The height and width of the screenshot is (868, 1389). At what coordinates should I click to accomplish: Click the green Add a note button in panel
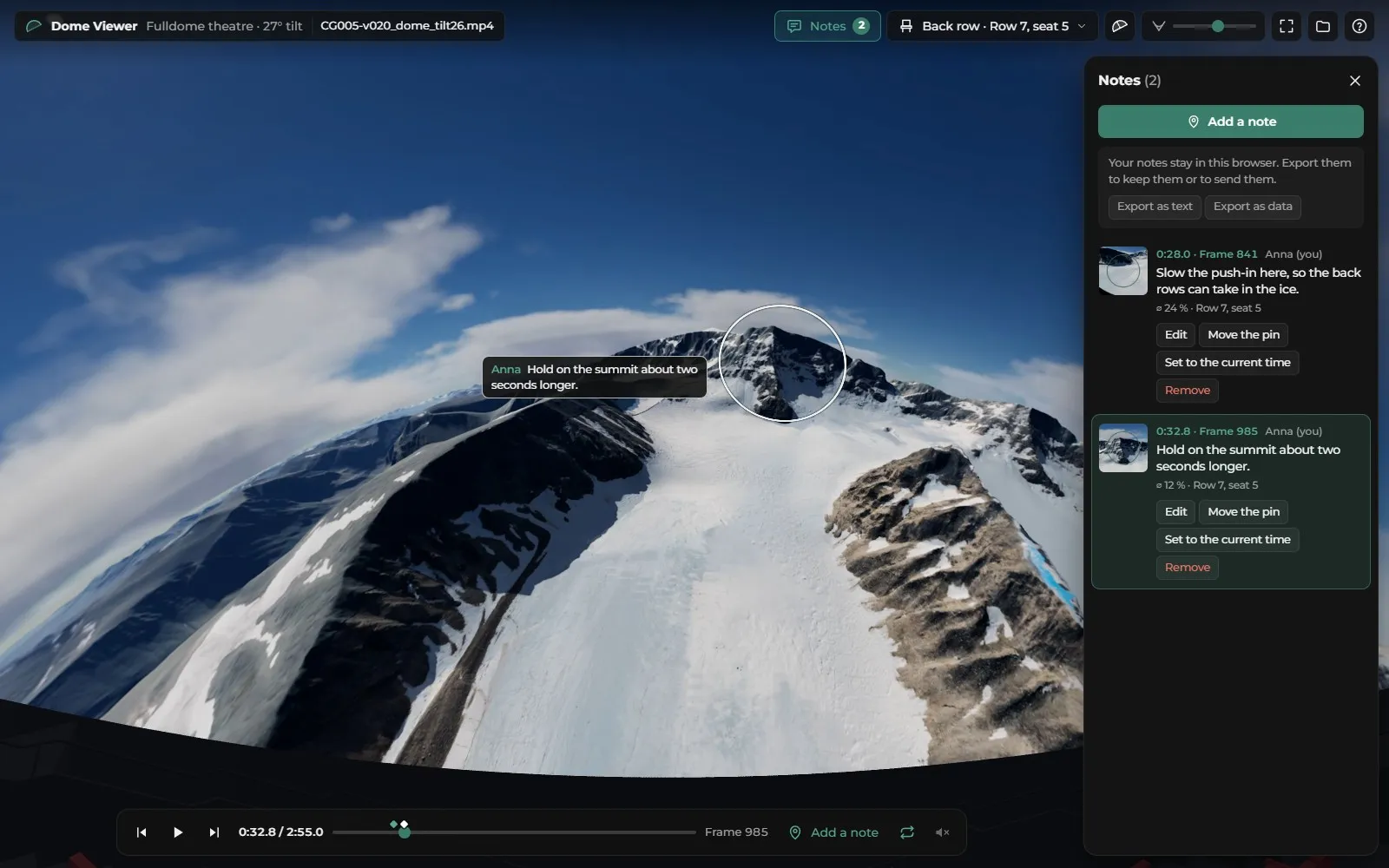pyautogui.click(x=1230, y=122)
